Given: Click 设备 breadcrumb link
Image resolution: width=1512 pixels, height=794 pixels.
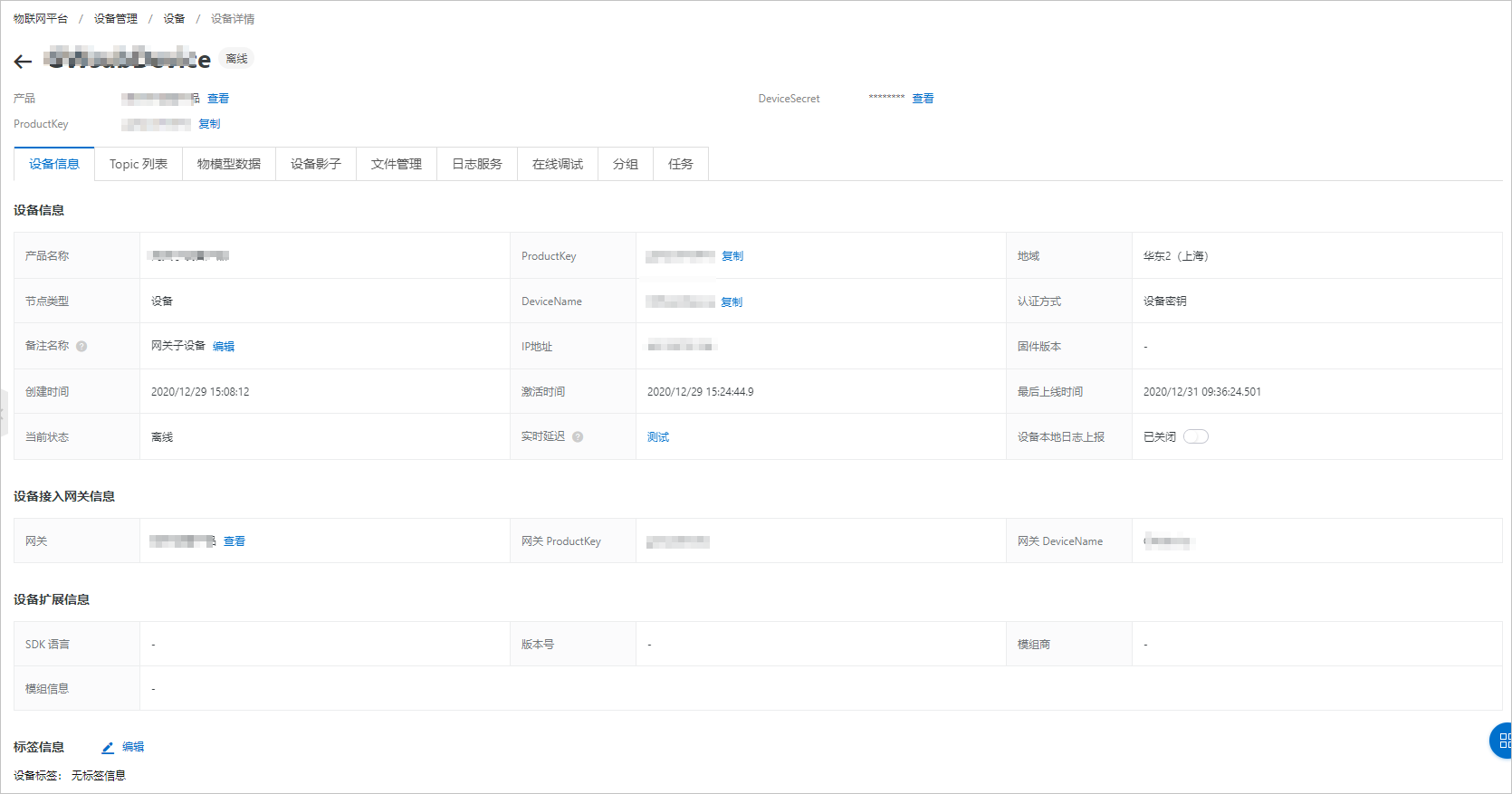Looking at the screenshot, I should [x=174, y=19].
